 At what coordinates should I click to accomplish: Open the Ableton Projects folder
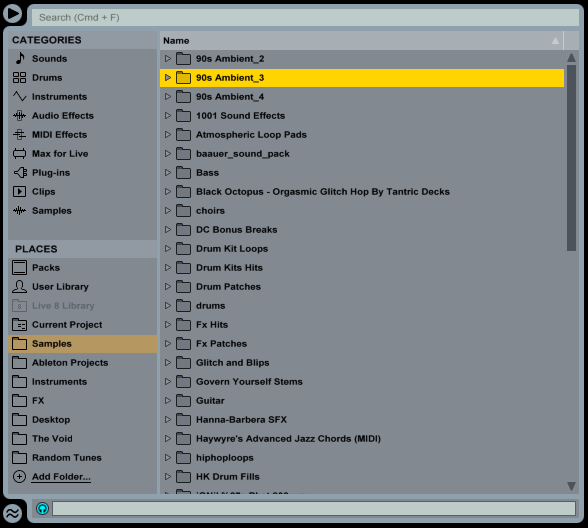point(82,363)
